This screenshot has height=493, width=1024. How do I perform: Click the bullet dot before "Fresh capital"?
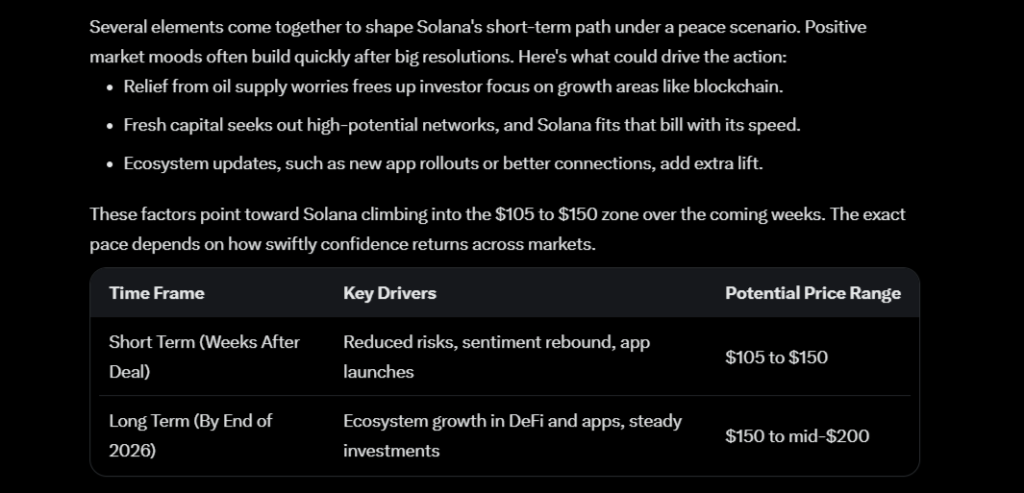[x=109, y=125]
